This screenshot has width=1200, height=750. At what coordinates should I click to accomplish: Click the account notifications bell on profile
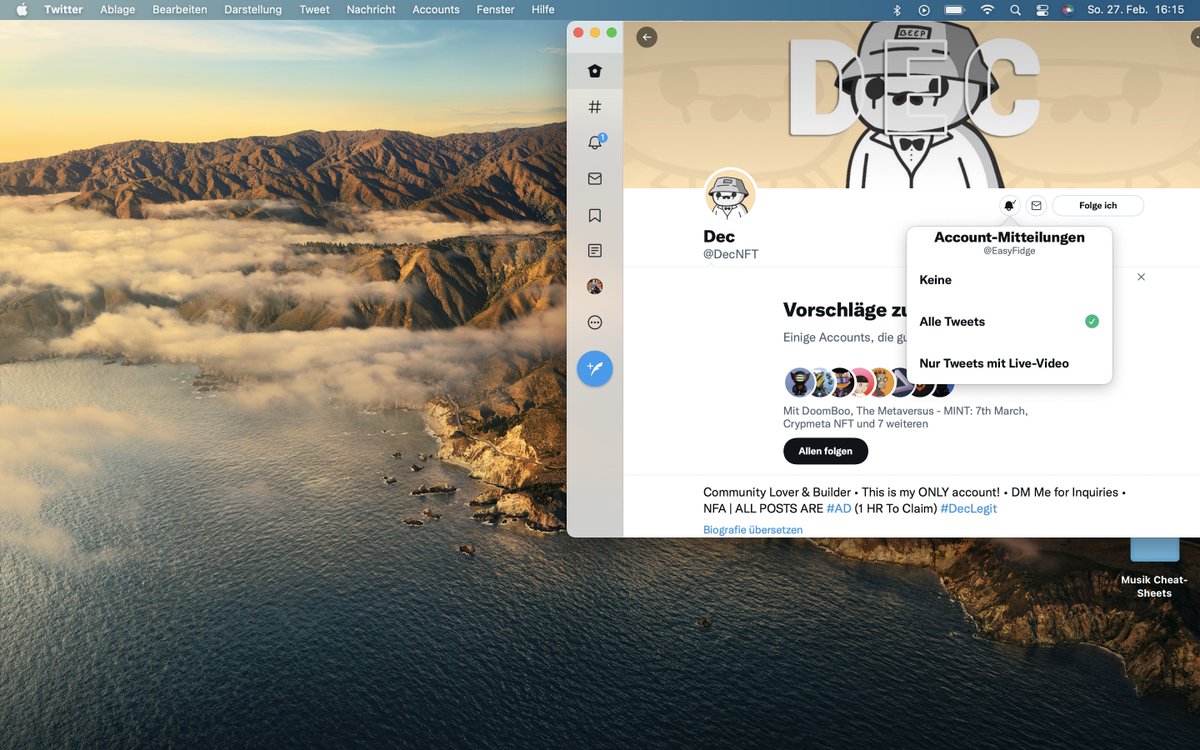(x=1009, y=205)
